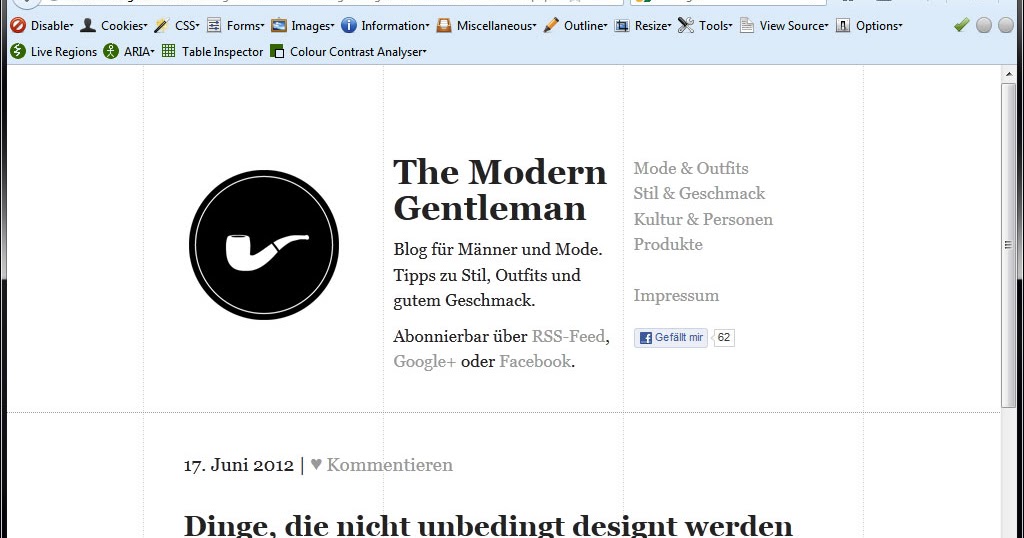Click the CSS pencil icon

[x=162, y=25]
